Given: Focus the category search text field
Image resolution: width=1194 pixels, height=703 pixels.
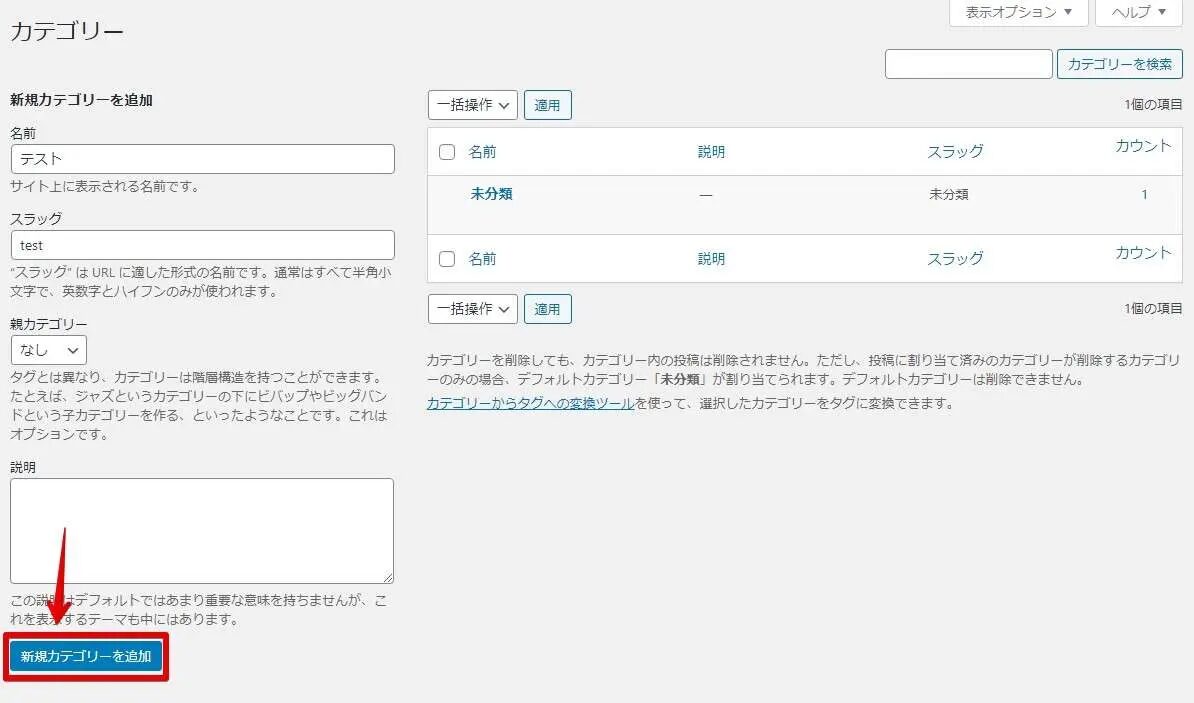Looking at the screenshot, I should (x=968, y=64).
